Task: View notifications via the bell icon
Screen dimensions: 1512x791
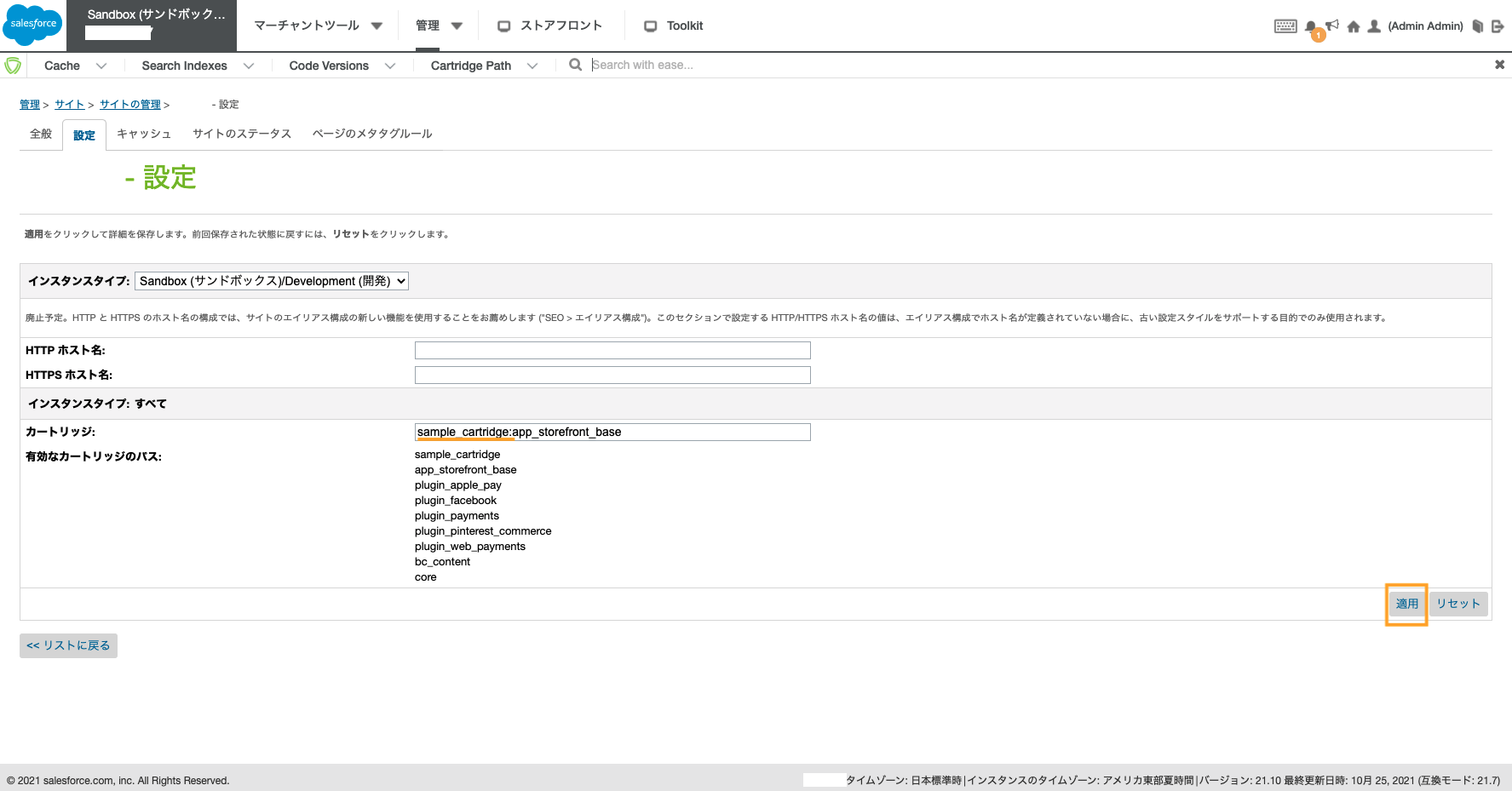Action: click(x=1311, y=26)
